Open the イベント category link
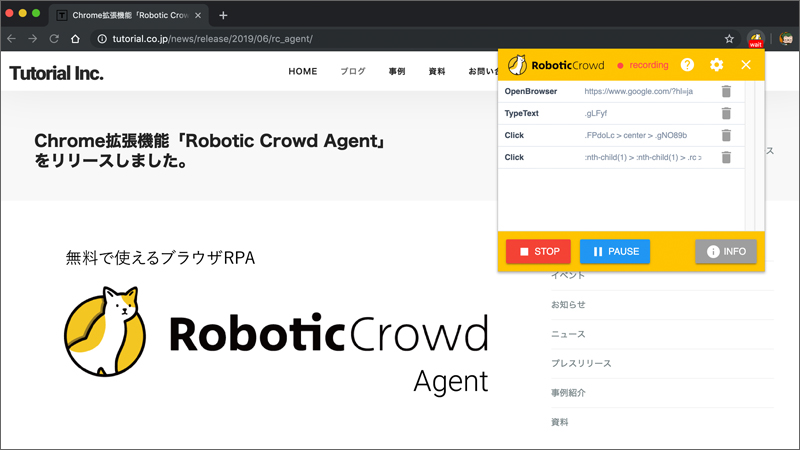The width and height of the screenshot is (800, 450). pyautogui.click(x=568, y=276)
